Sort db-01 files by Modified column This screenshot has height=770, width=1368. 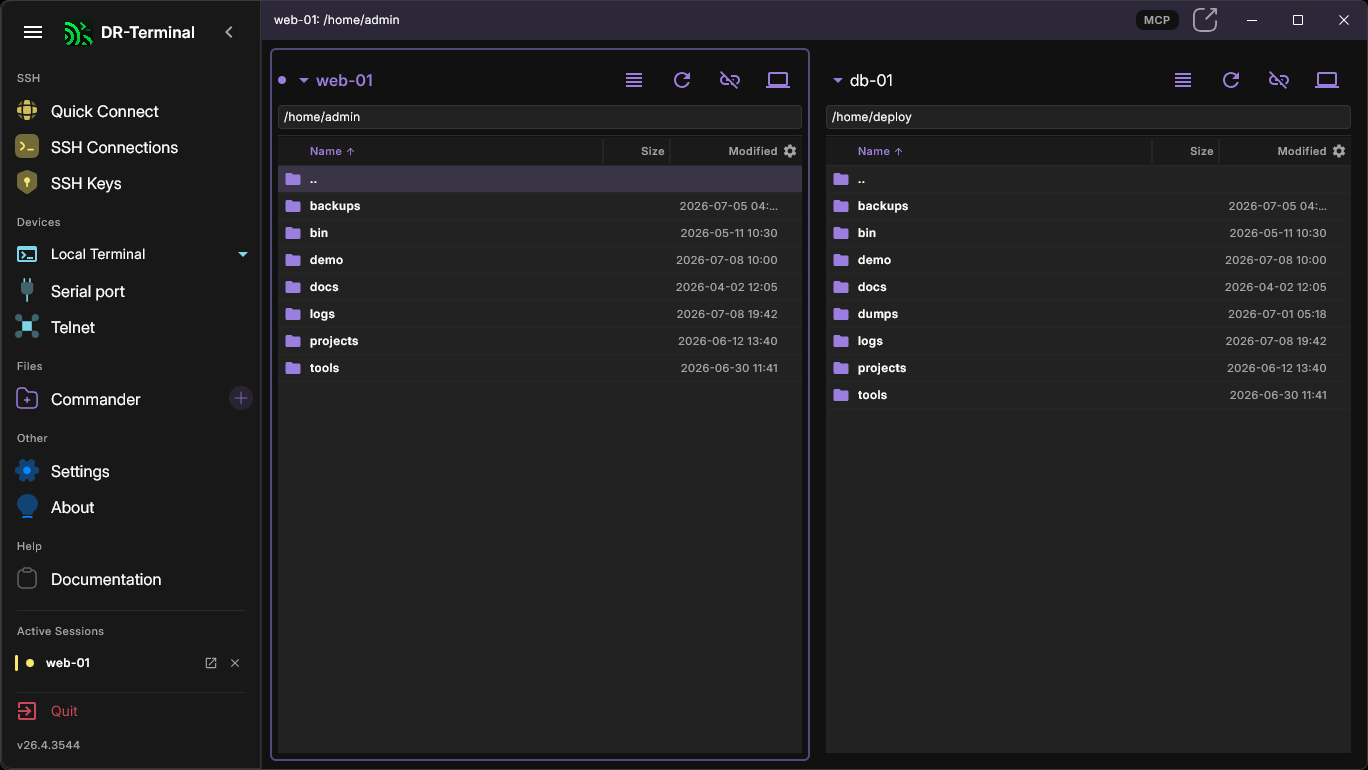(1301, 151)
